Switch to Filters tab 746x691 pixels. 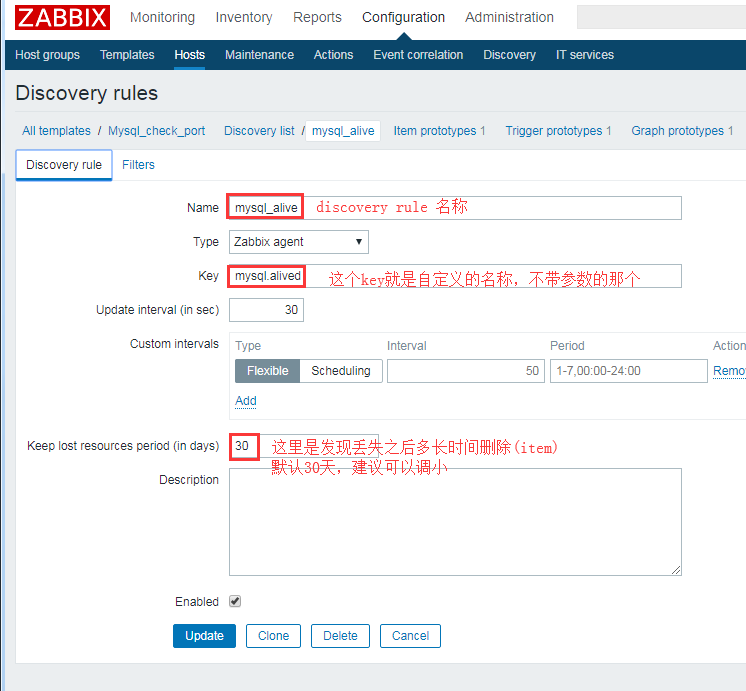[138, 165]
